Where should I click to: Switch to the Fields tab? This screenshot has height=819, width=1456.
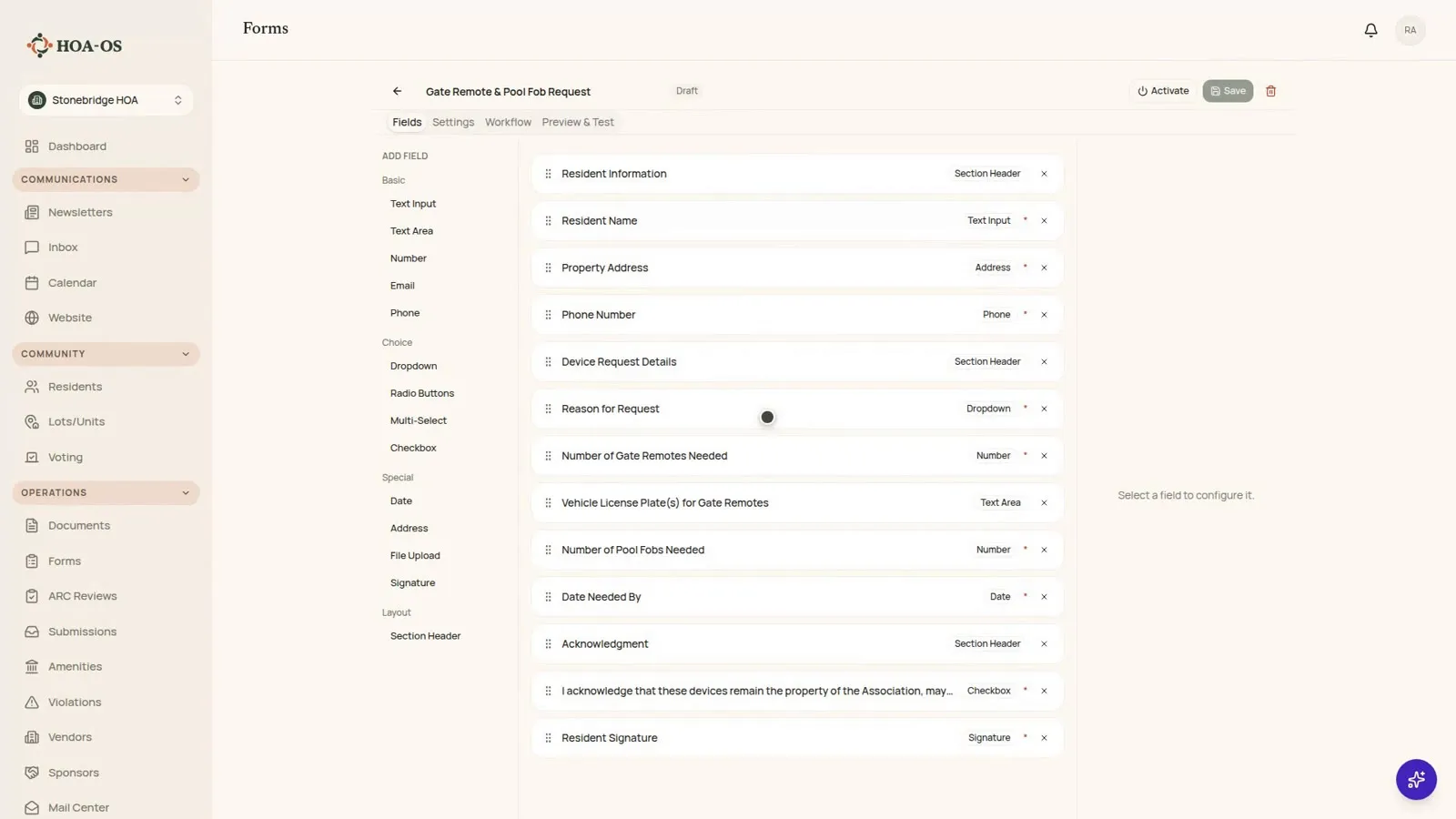[x=407, y=122]
